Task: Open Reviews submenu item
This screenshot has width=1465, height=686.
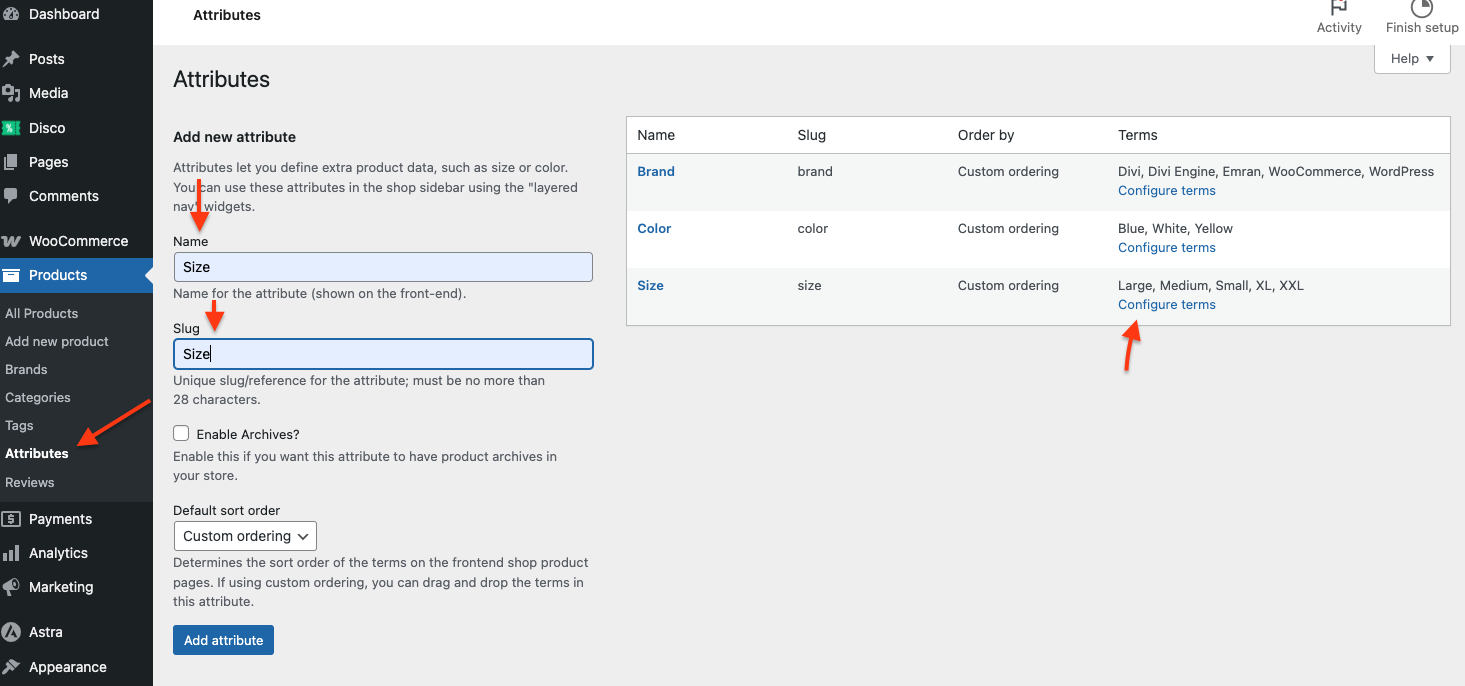Action: [x=30, y=482]
